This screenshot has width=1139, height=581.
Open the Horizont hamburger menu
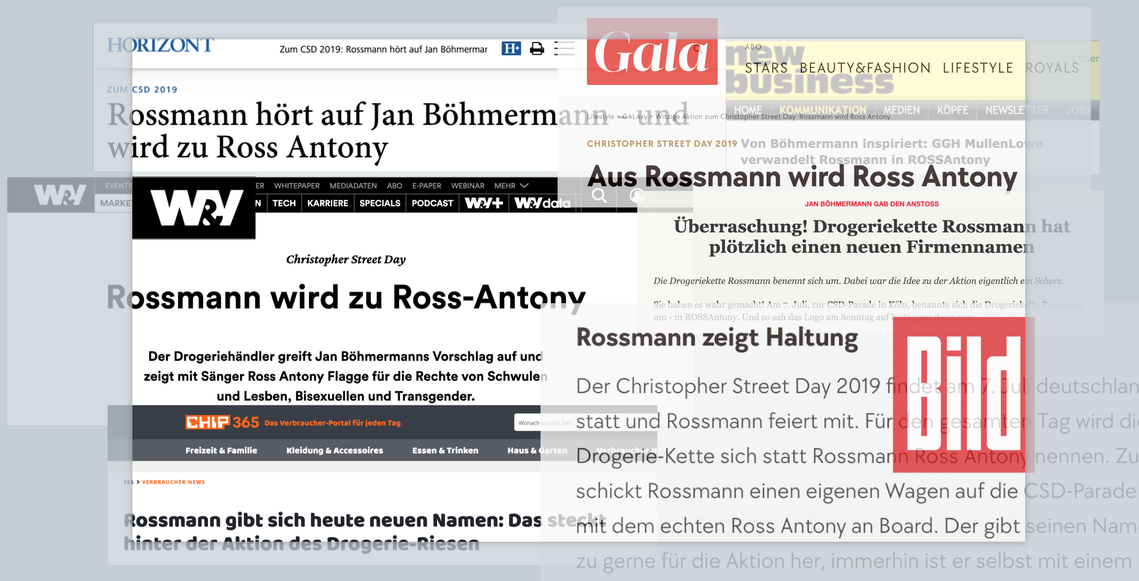click(x=564, y=49)
